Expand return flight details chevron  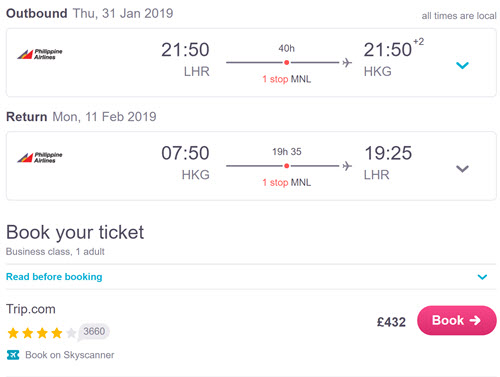click(x=462, y=169)
